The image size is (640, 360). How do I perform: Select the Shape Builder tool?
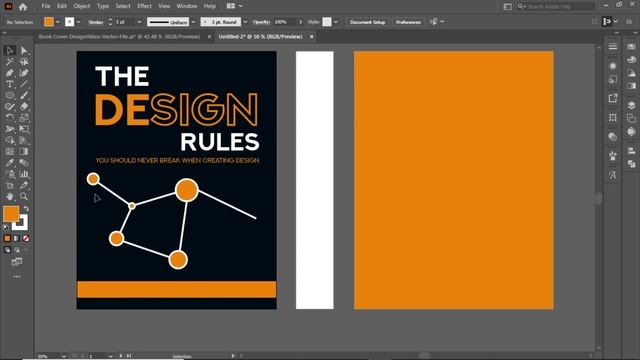pyautogui.click(x=10, y=140)
